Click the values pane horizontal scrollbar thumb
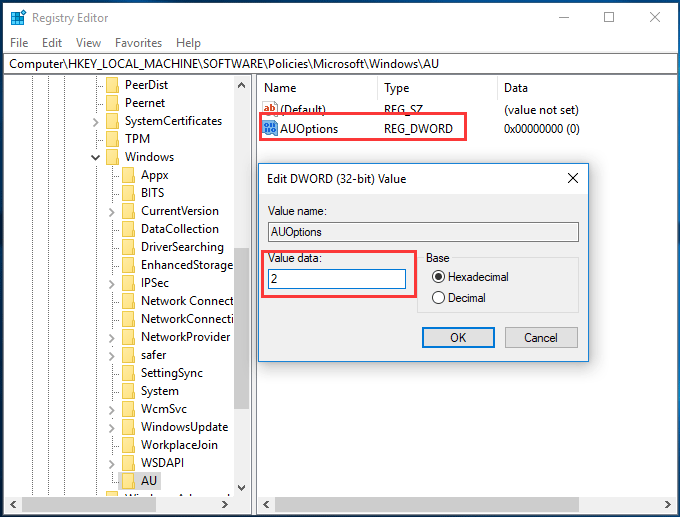 coord(427,504)
